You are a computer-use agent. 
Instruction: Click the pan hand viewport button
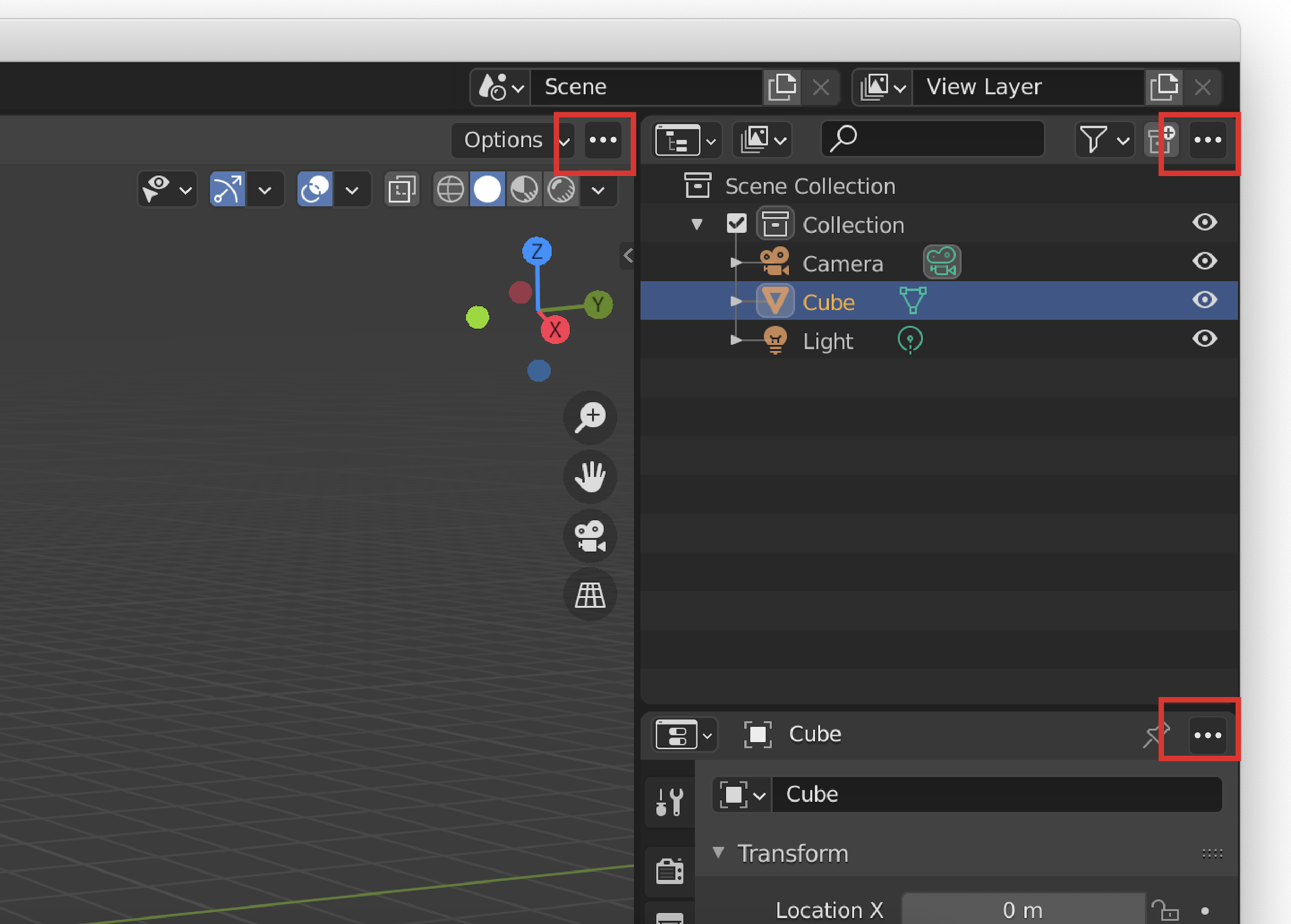(x=590, y=476)
